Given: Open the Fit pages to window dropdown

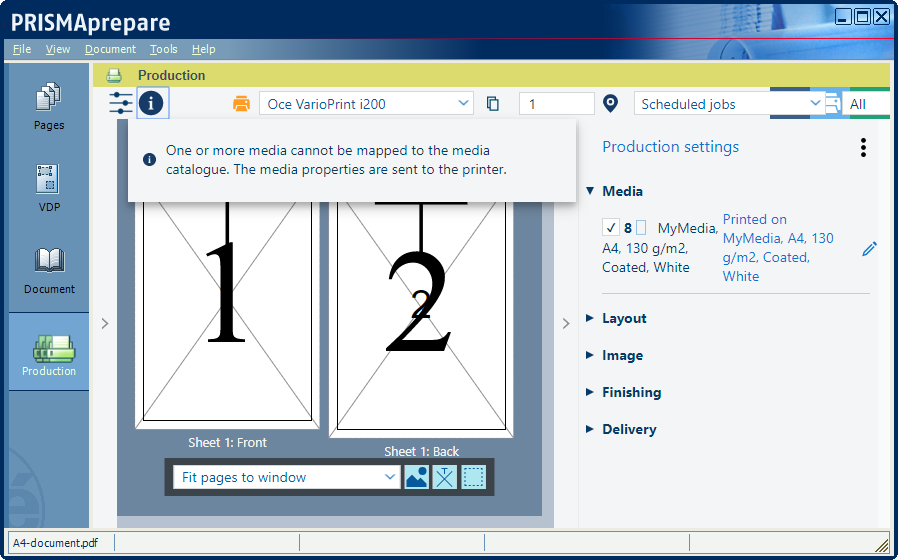Looking at the screenshot, I should (288, 478).
